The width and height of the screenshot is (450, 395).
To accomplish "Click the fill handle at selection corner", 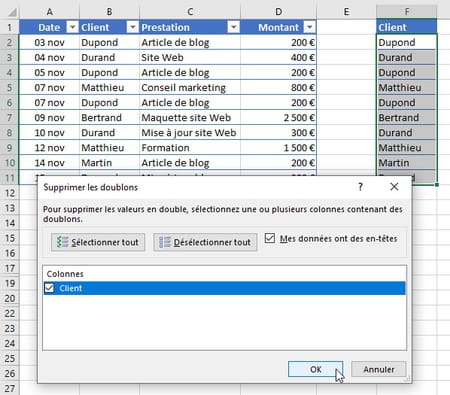I will (x=437, y=184).
